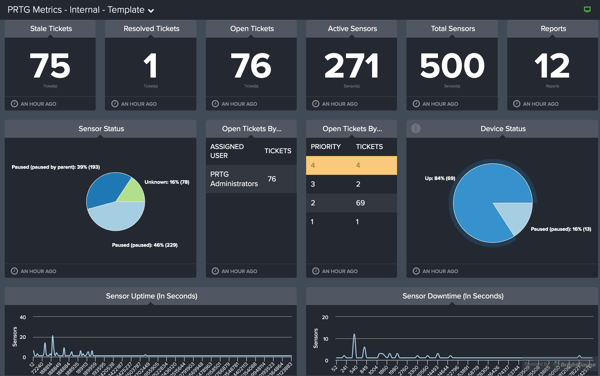Click the Stale Tickets widget title
The height and width of the screenshot is (376, 600).
pos(51,29)
